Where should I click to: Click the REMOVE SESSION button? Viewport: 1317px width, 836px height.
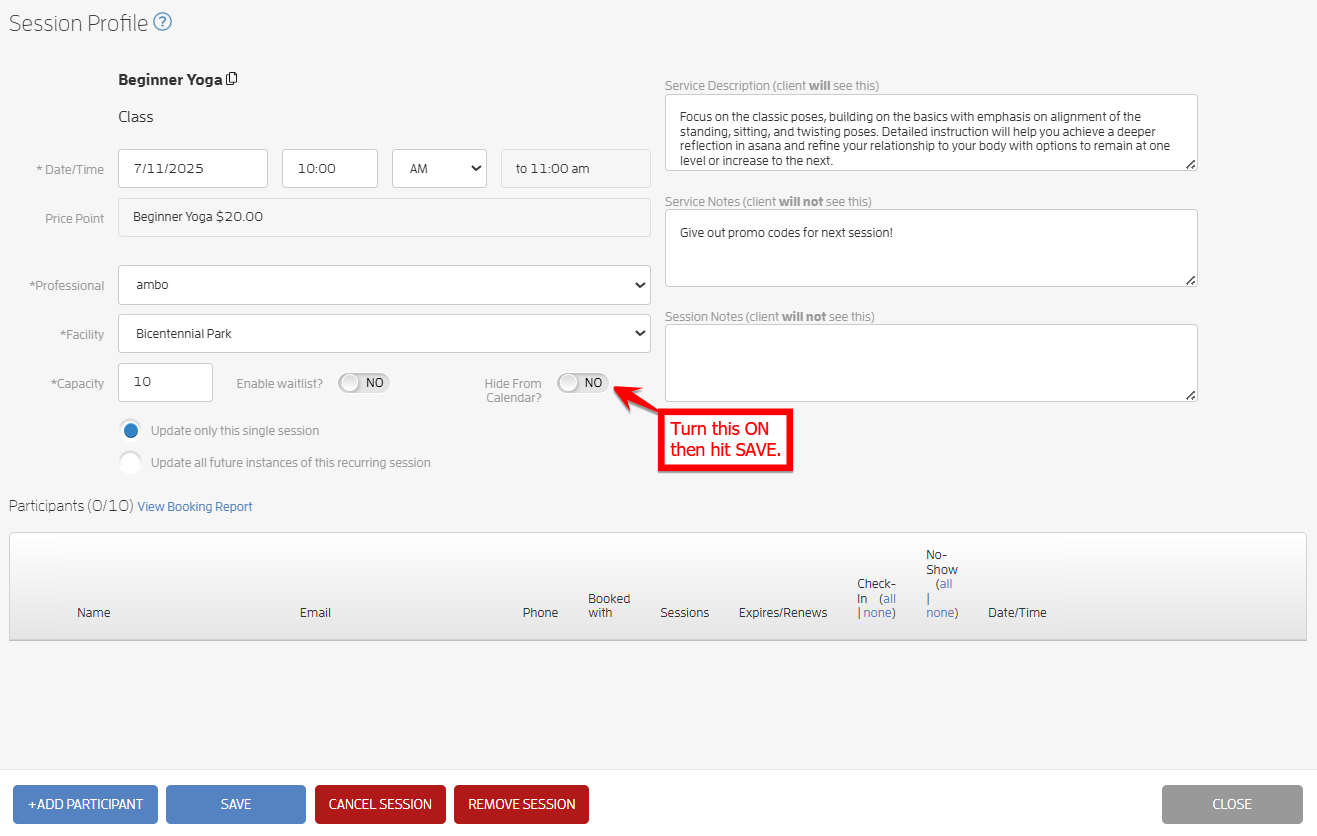pos(521,804)
